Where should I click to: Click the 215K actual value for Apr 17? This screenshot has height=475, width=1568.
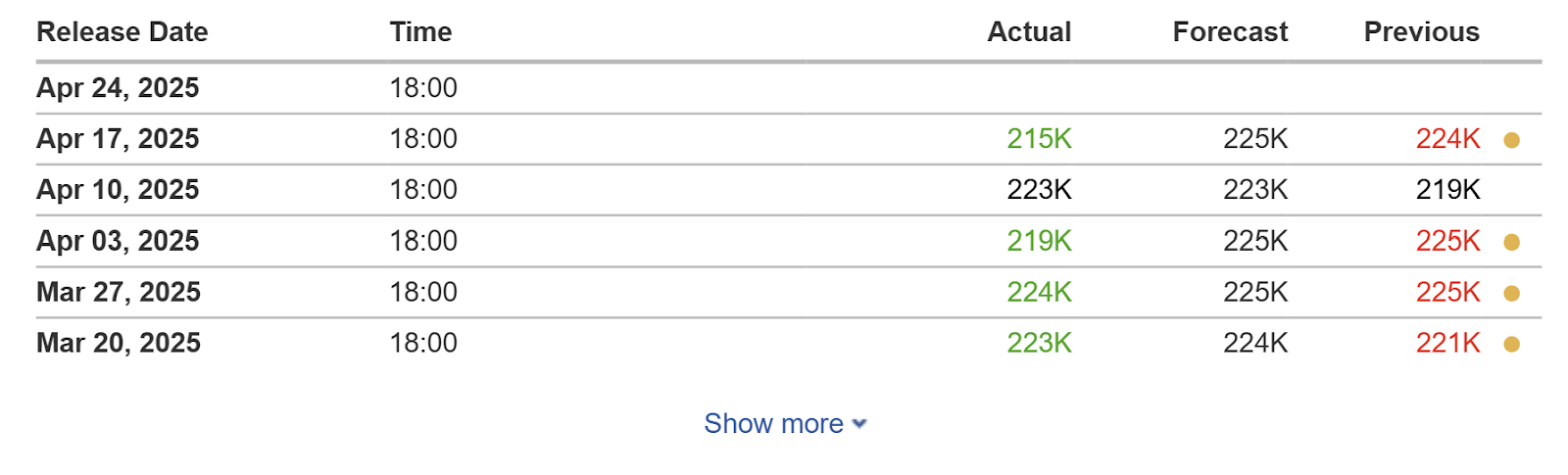[x=1039, y=139]
